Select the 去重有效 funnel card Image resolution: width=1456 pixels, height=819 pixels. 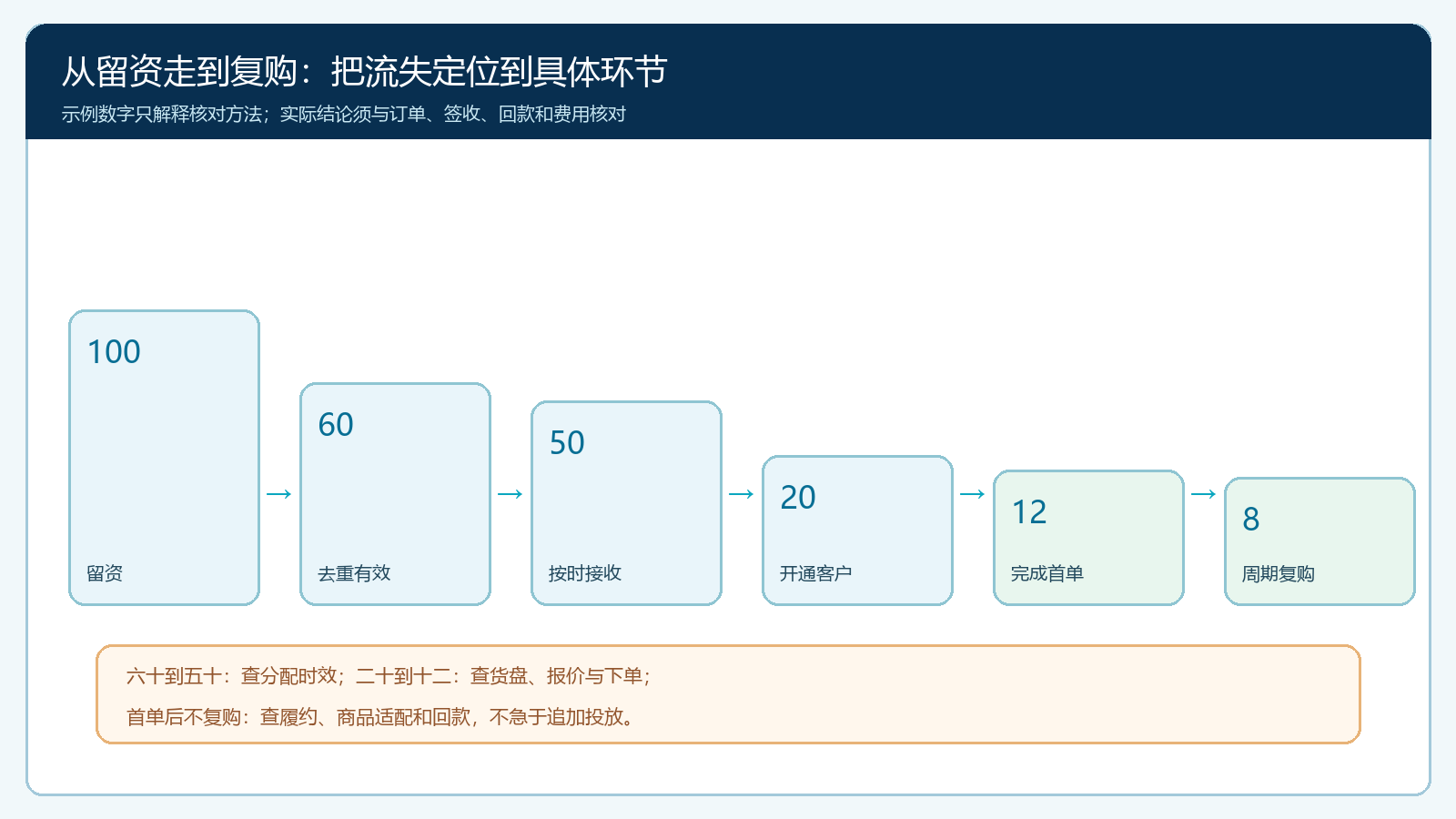[395, 494]
